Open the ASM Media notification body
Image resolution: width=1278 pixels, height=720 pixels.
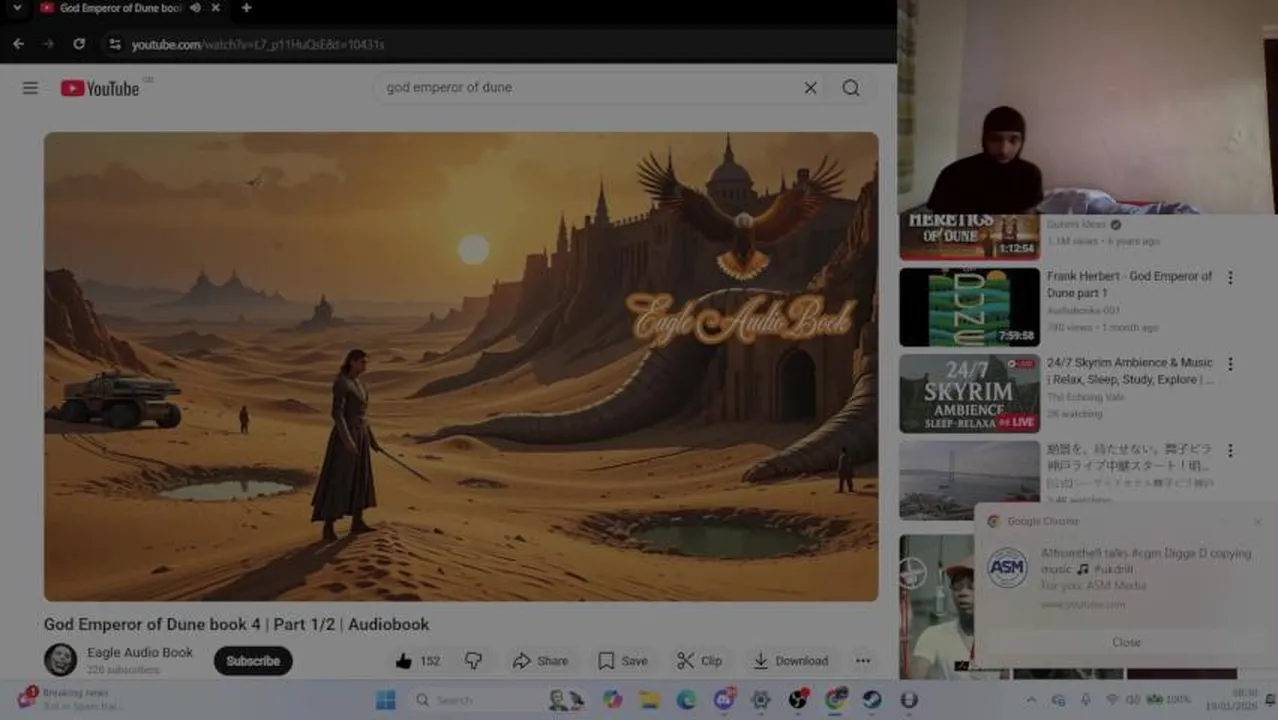(x=1126, y=578)
